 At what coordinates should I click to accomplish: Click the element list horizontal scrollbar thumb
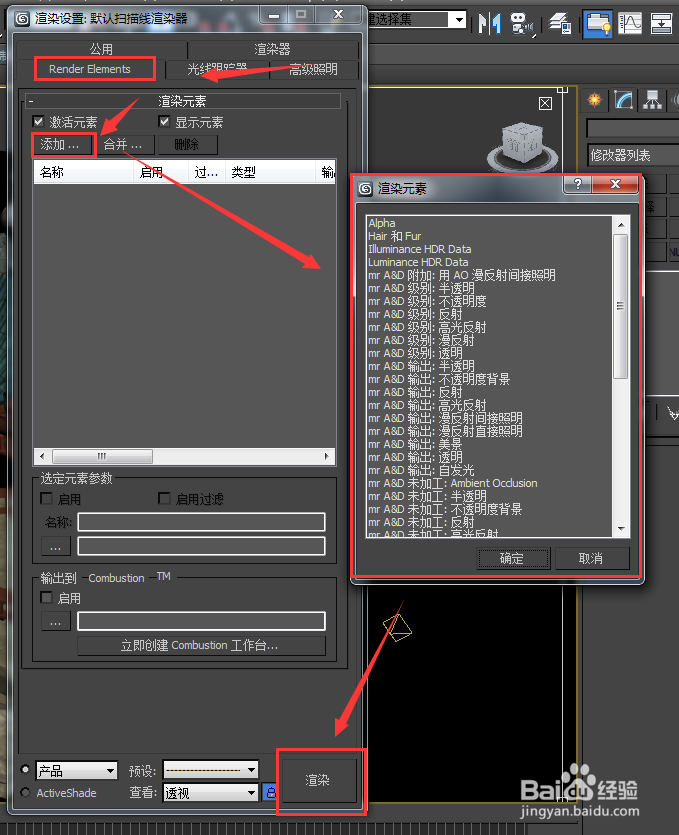click(x=102, y=456)
